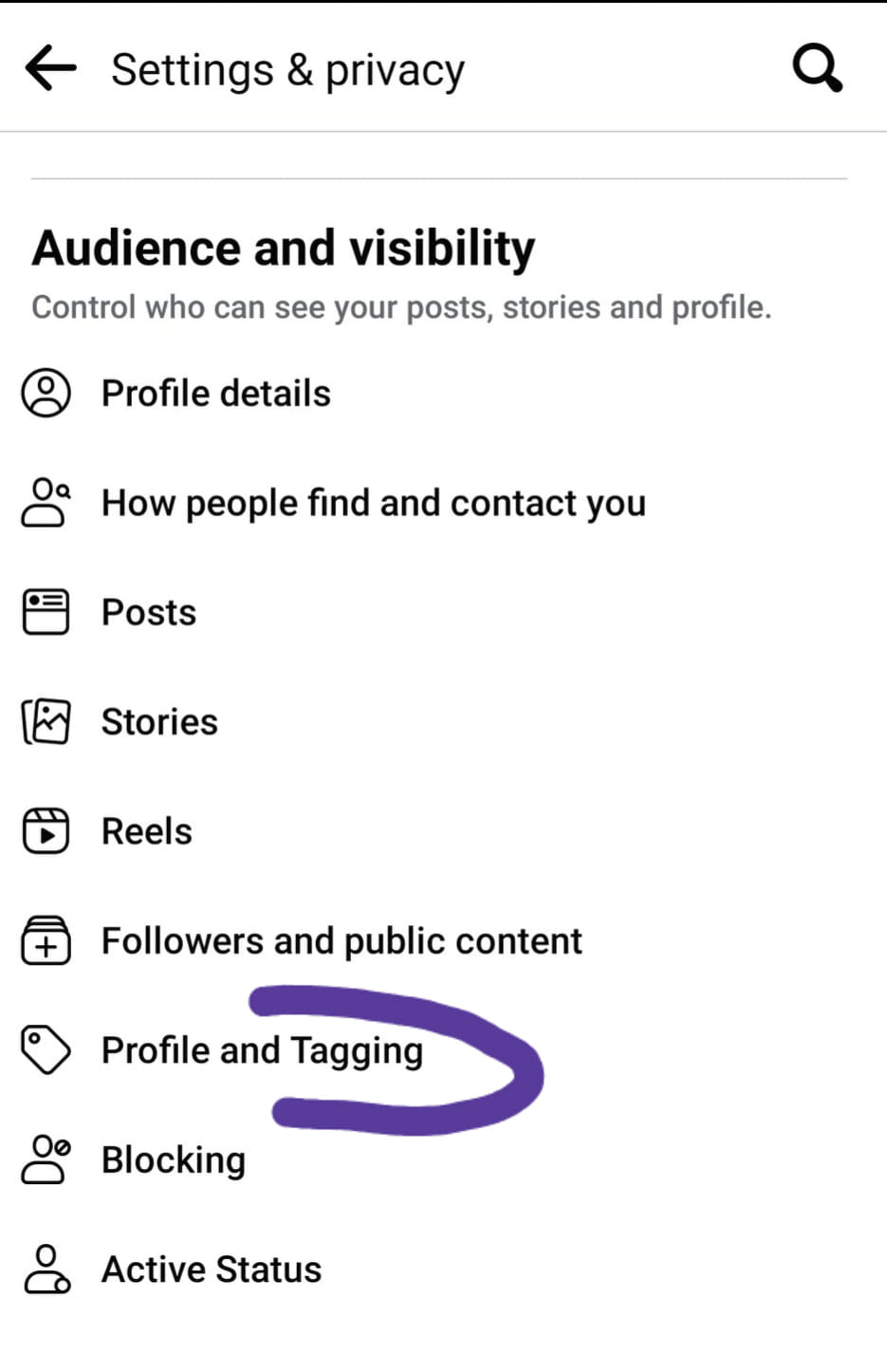Tap the Posts card icon
Viewport: 887px width, 1372px height.
46,612
